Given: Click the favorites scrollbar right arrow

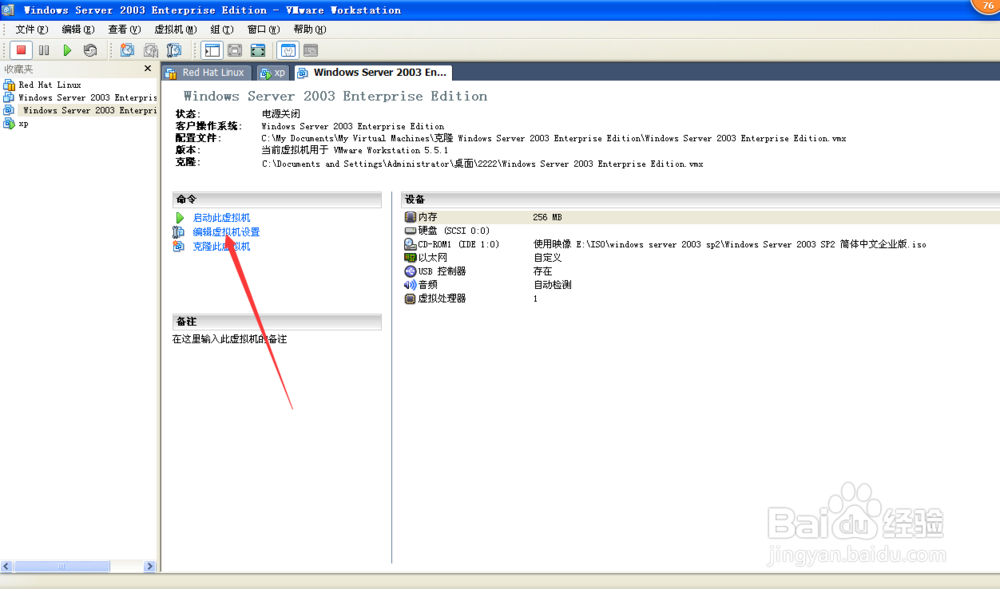Looking at the screenshot, I should coord(150,566).
